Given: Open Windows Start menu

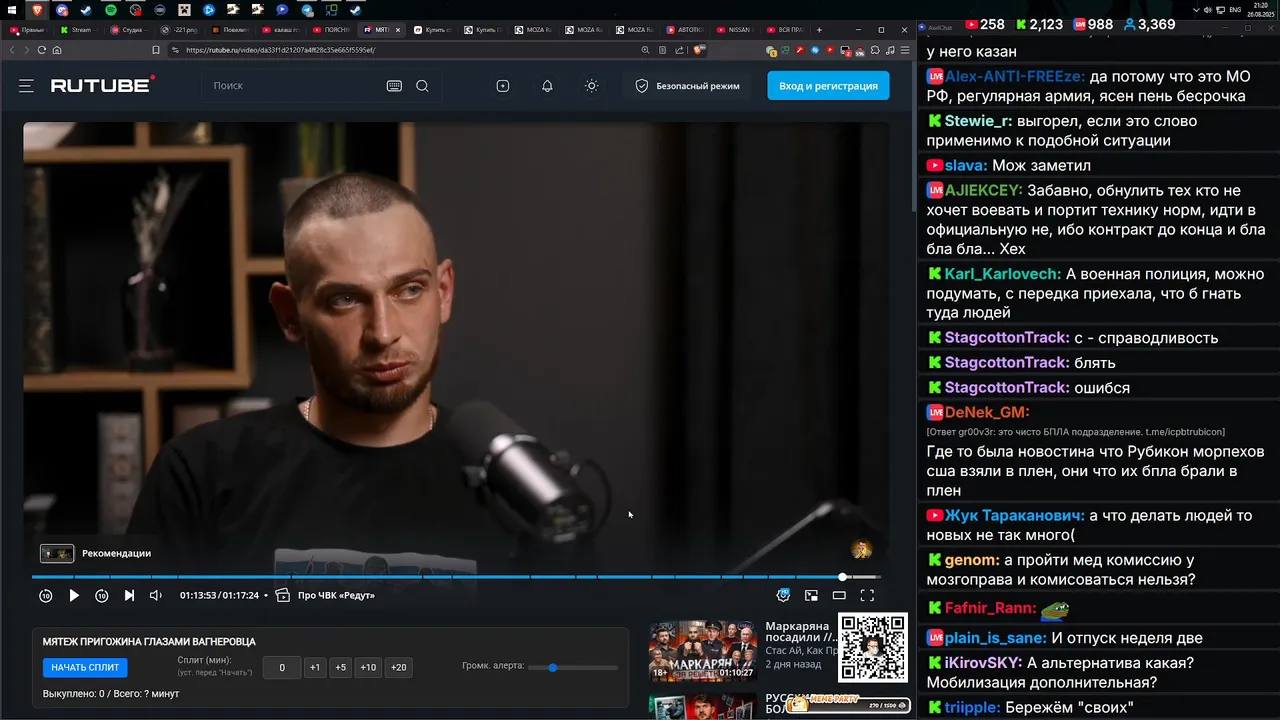Looking at the screenshot, I should coord(13,10).
